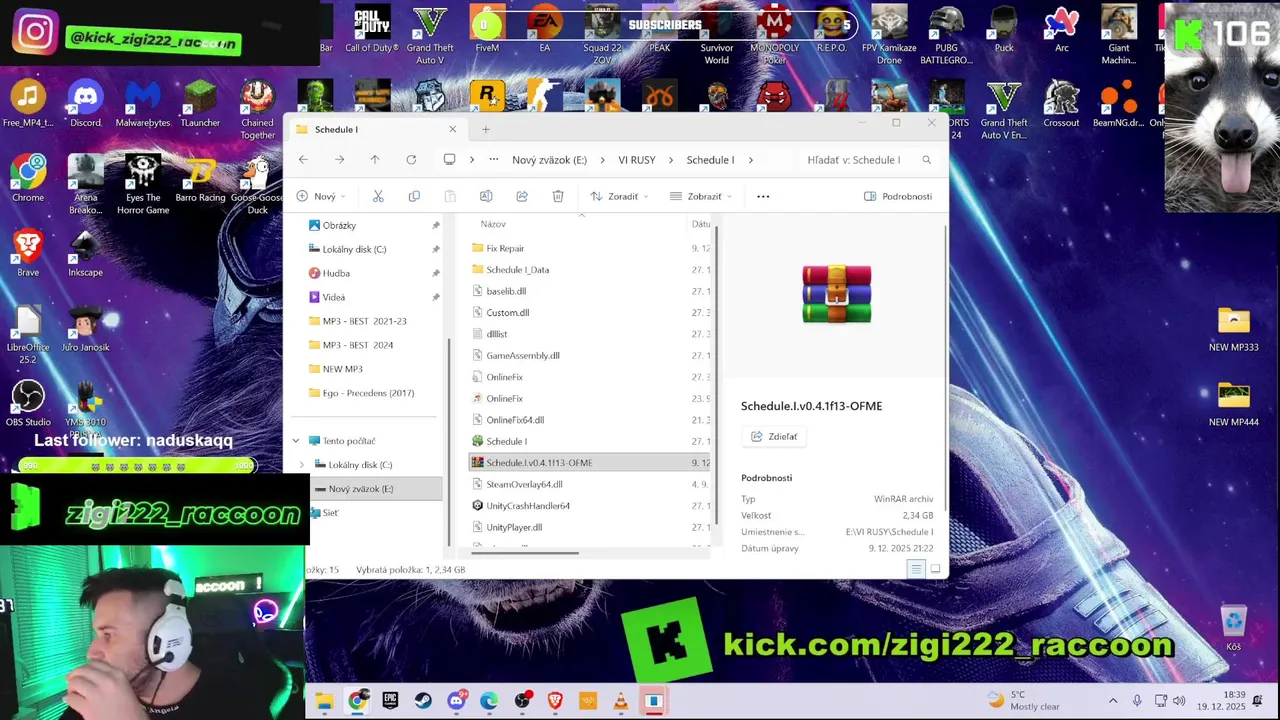The height and width of the screenshot is (720, 1280).
Task: Switch to details list view
Action: click(x=916, y=569)
